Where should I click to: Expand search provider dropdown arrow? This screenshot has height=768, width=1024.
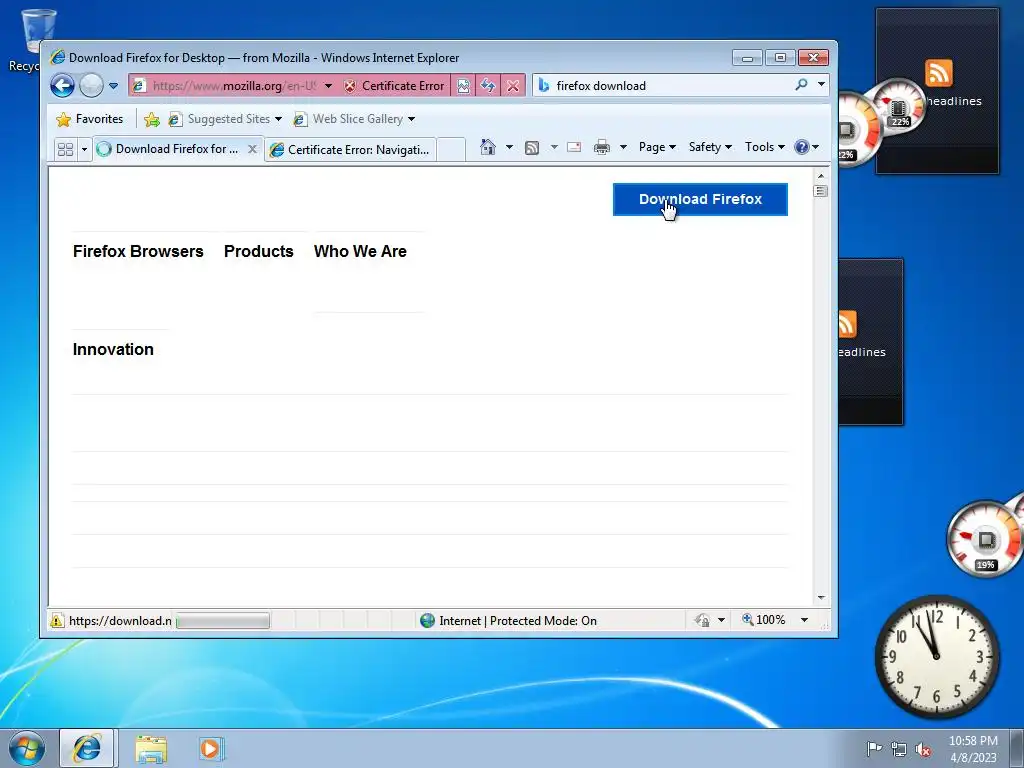[821, 84]
